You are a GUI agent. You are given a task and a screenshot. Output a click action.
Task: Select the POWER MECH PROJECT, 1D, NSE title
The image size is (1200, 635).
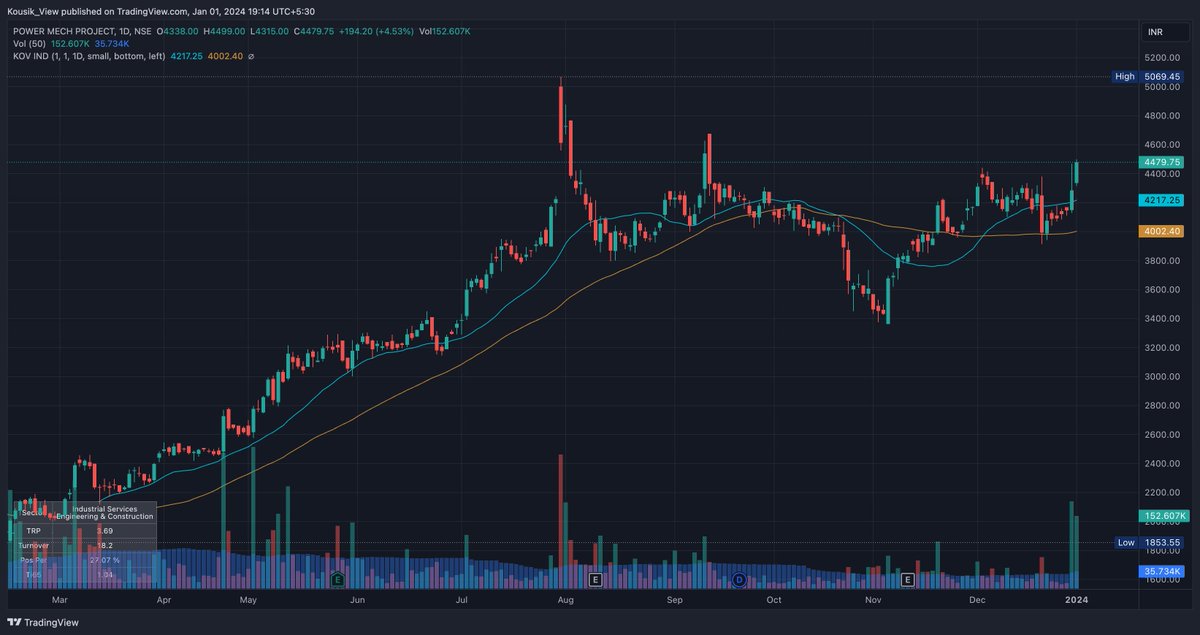tap(82, 31)
